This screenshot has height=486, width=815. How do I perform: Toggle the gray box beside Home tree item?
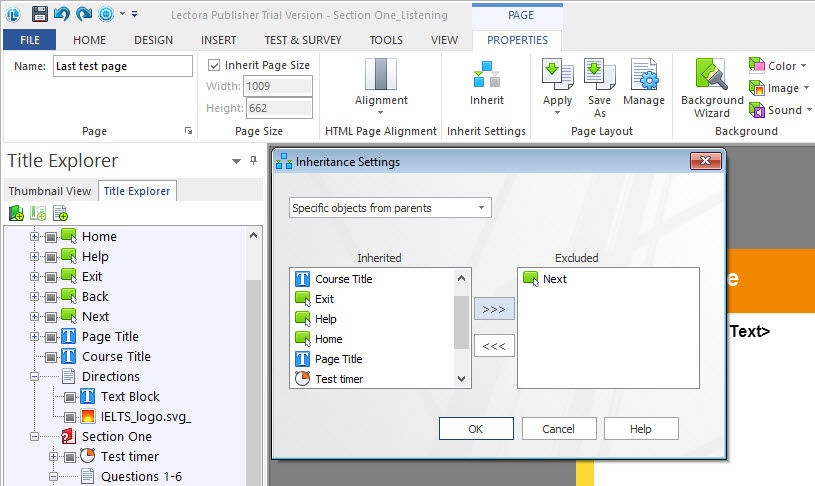point(50,237)
